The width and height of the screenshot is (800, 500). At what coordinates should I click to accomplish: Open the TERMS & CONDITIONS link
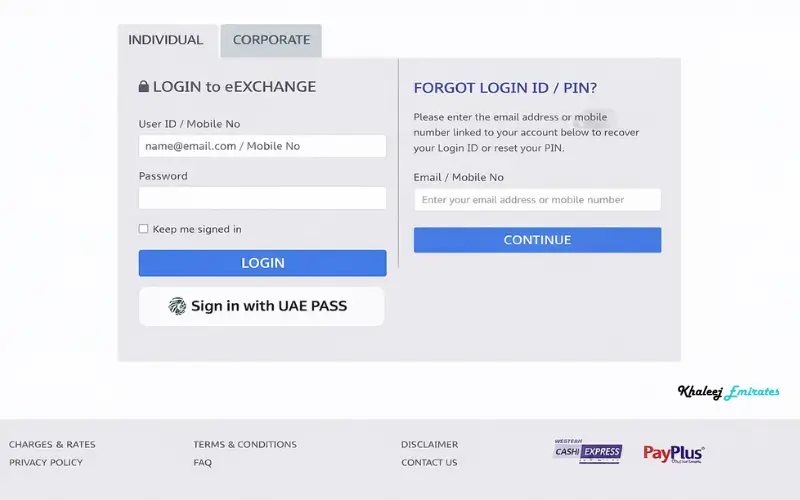(245, 444)
